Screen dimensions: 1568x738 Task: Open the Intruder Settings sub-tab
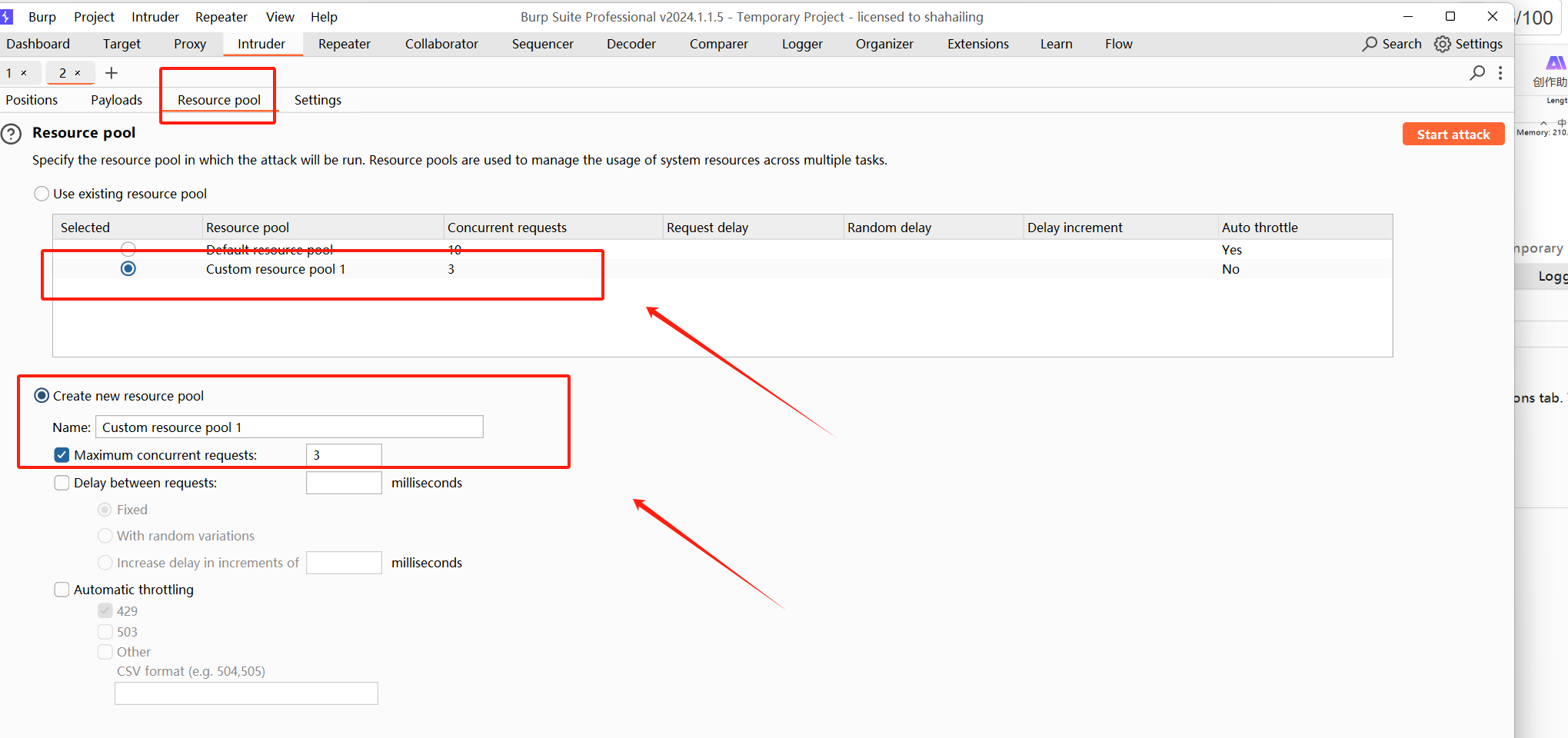(318, 100)
